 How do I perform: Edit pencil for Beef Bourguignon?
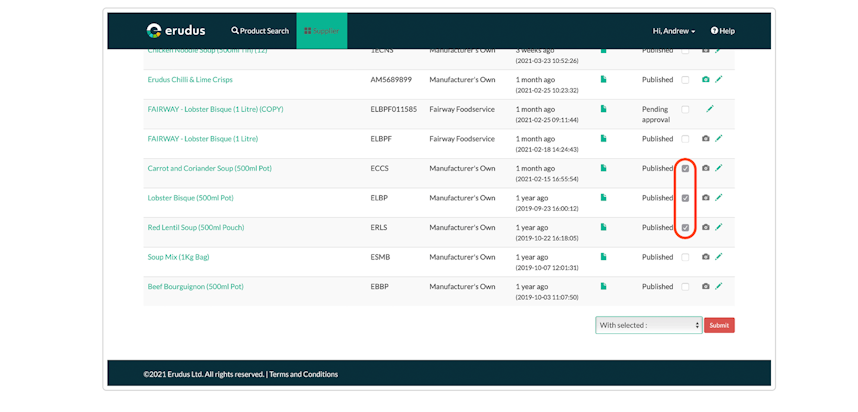click(x=718, y=287)
